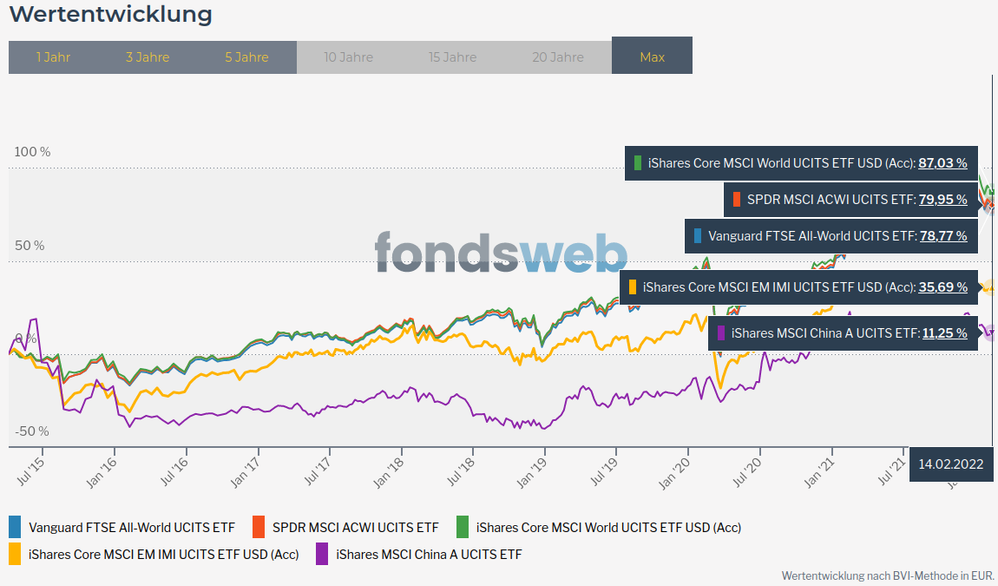
Task: Click orange SPDR MSCI ACWI legend swatch
Action: [x=258, y=527]
